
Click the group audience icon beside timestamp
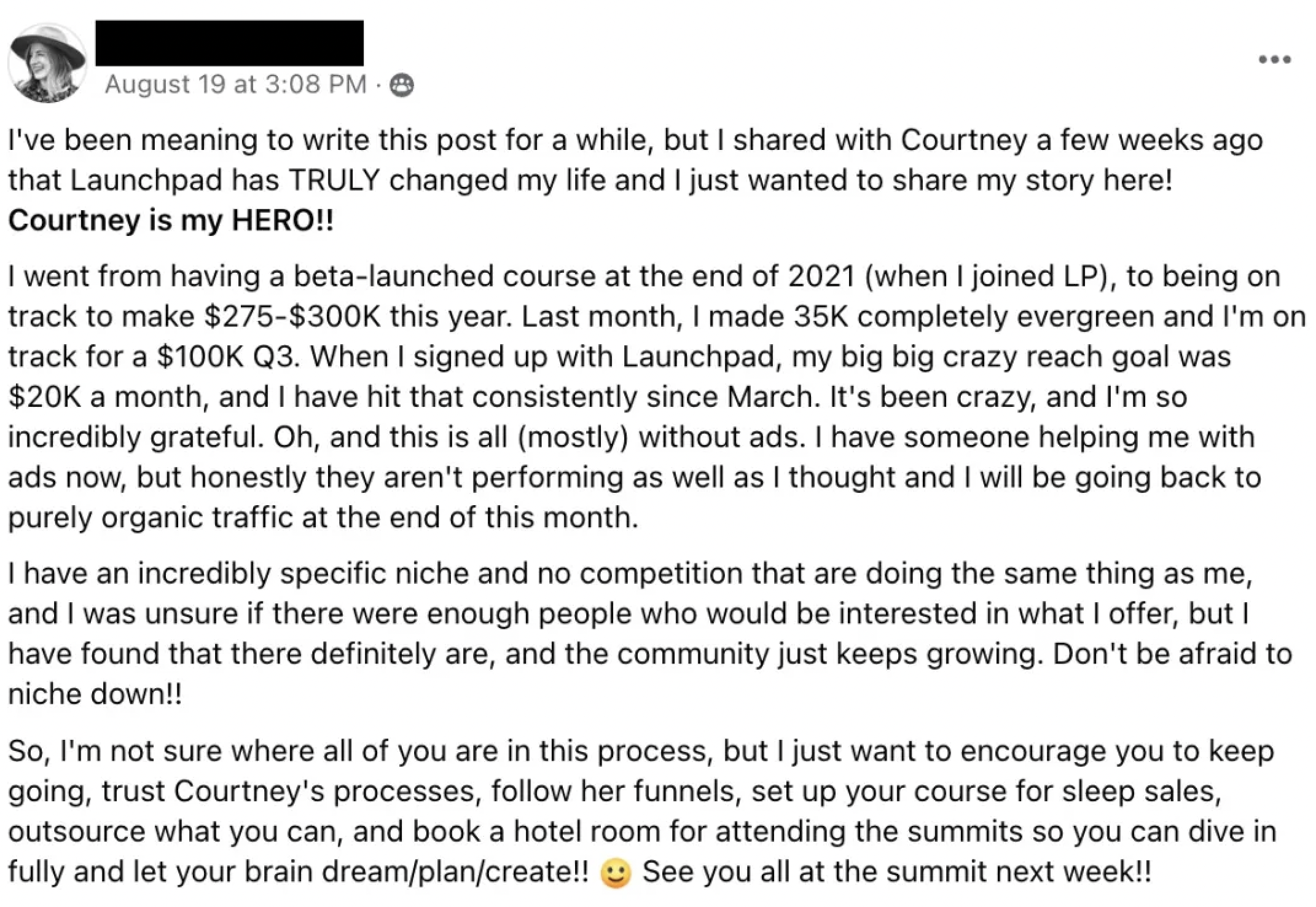402,85
